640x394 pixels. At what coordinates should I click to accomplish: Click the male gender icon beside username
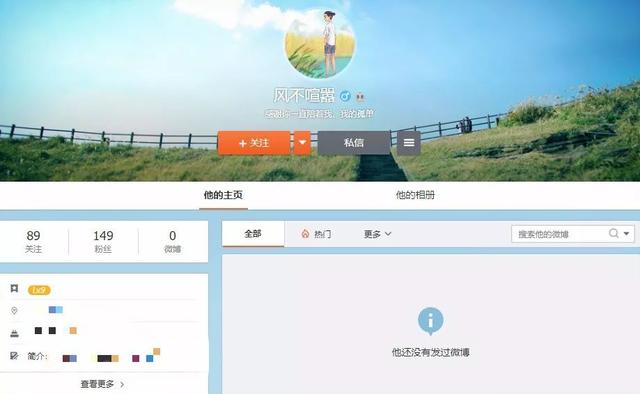click(345, 96)
